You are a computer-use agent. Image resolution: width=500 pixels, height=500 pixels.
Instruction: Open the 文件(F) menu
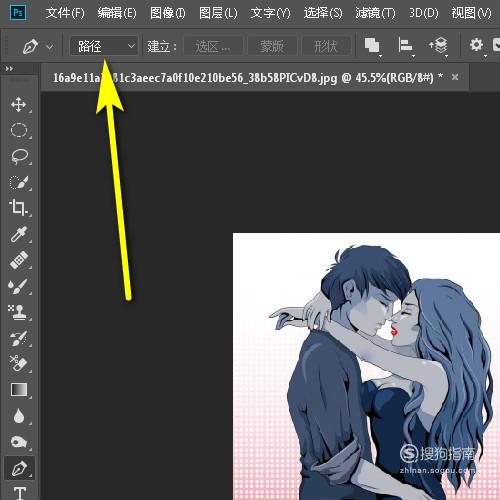pos(65,13)
